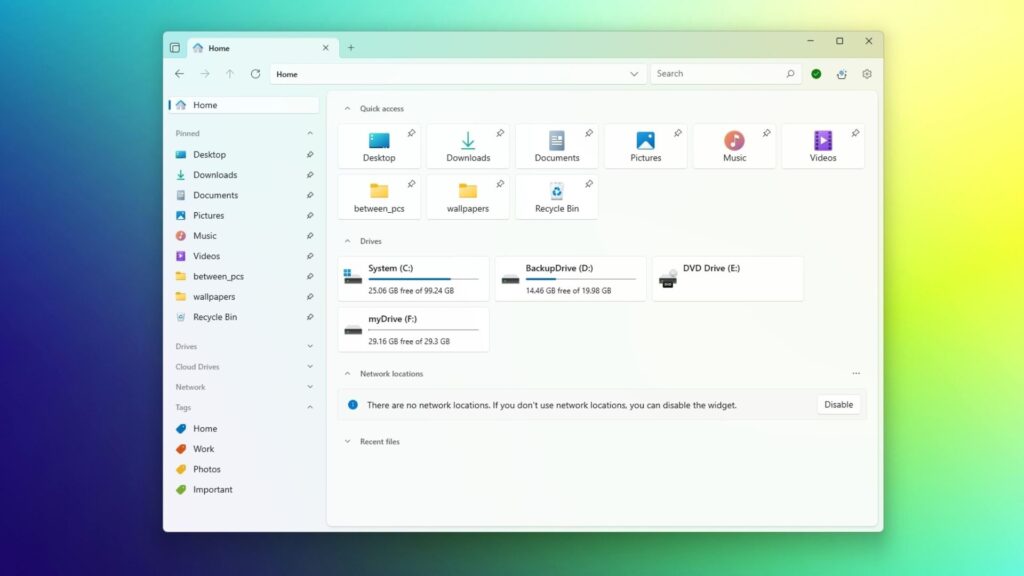Click the back arrow navigation icon
The image size is (1024, 576).
coord(179,74)
